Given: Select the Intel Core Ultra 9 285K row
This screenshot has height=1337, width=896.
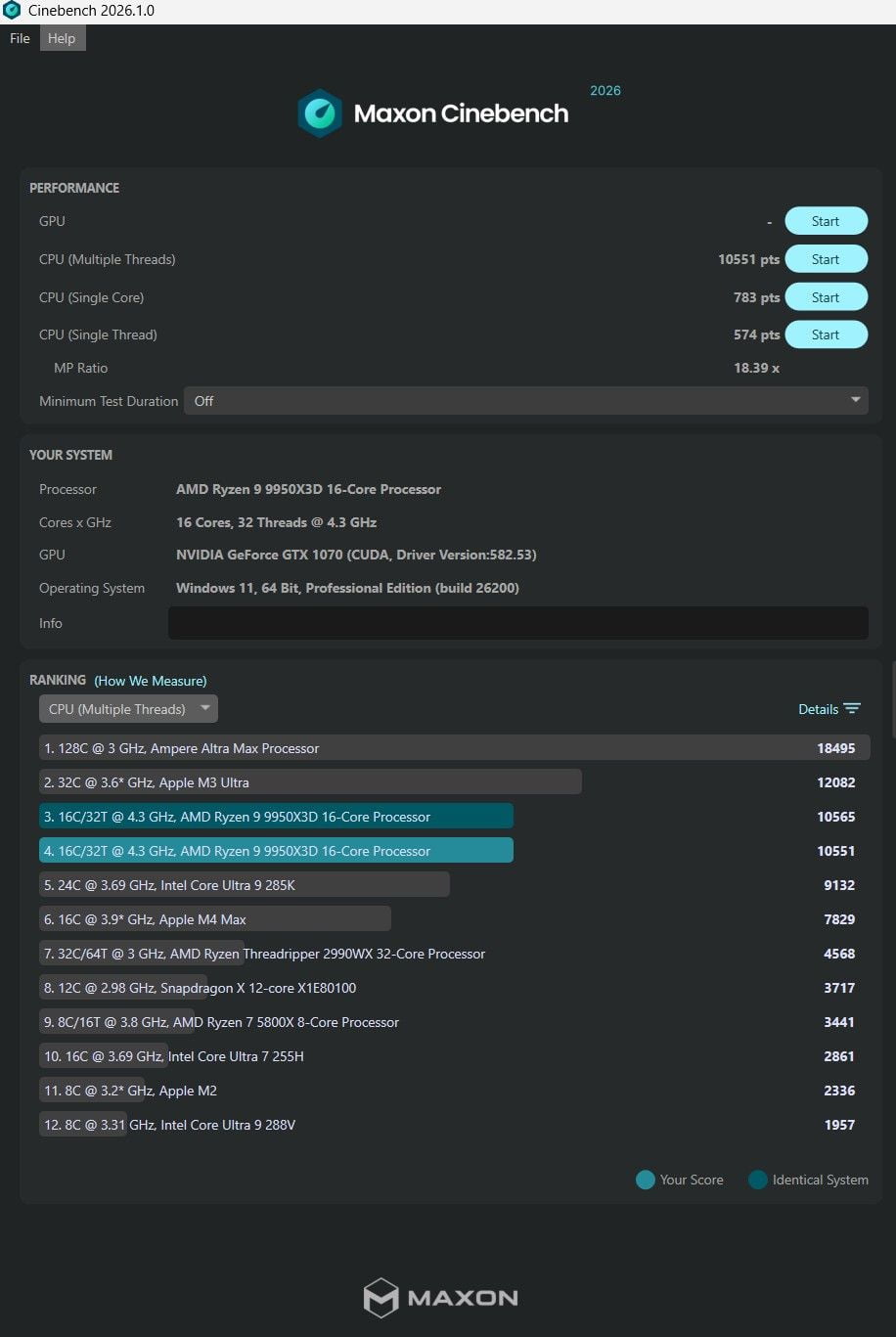Looking at the screenshot, I should click(454, 885).
